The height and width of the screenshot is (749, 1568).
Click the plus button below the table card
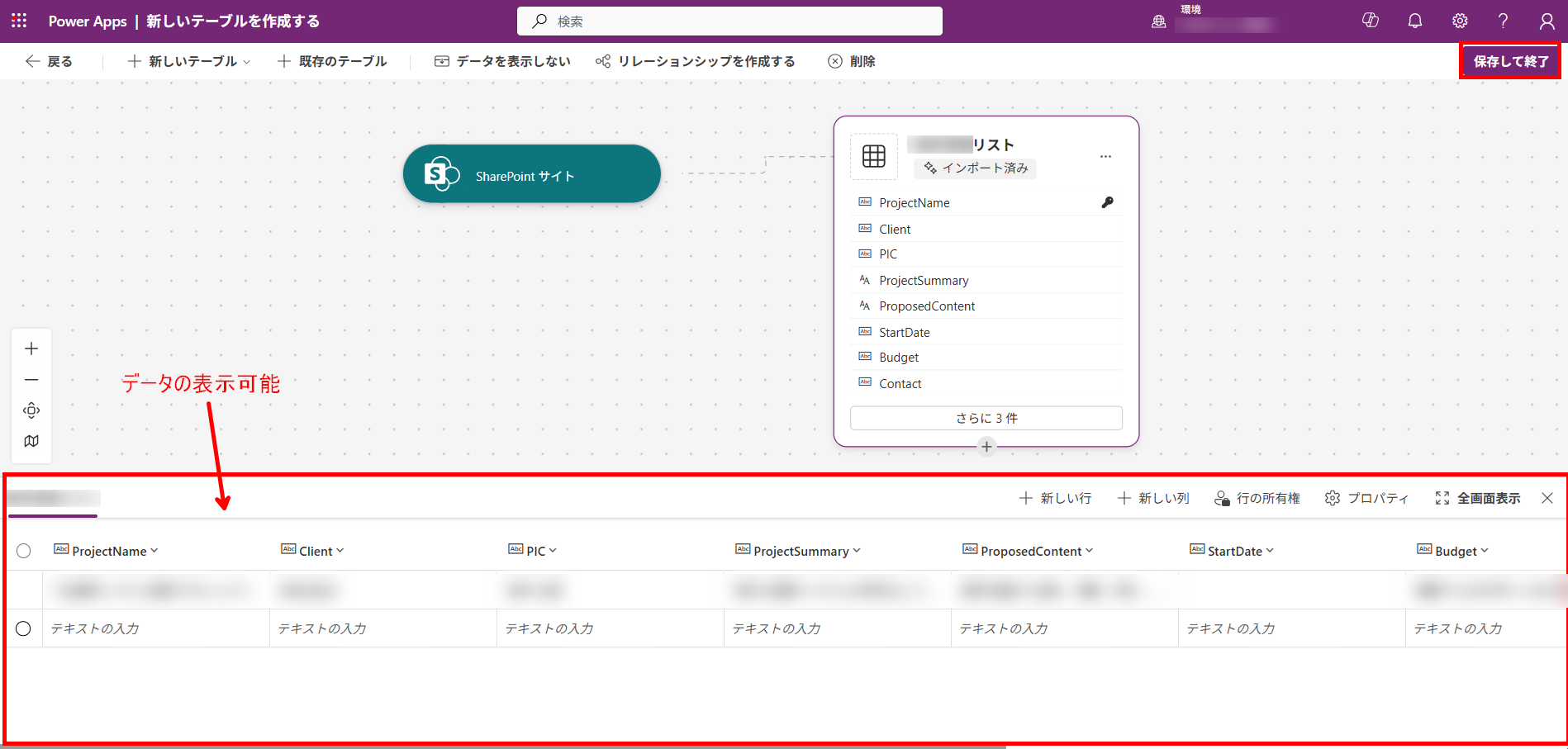[986, 447]
